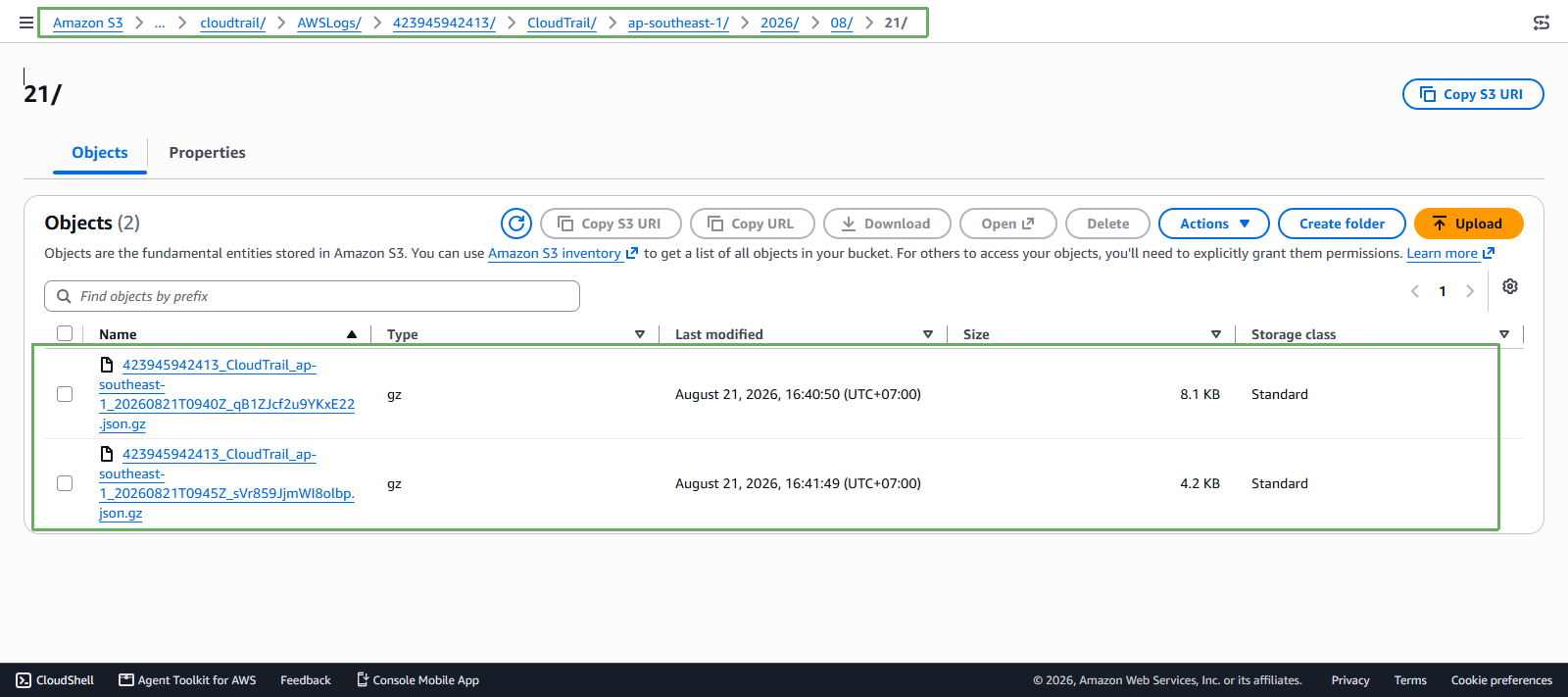The image size is (1568, 697).
Task: Click the 16:40:50 last modified timestamp
Action: tap(798, 394)
